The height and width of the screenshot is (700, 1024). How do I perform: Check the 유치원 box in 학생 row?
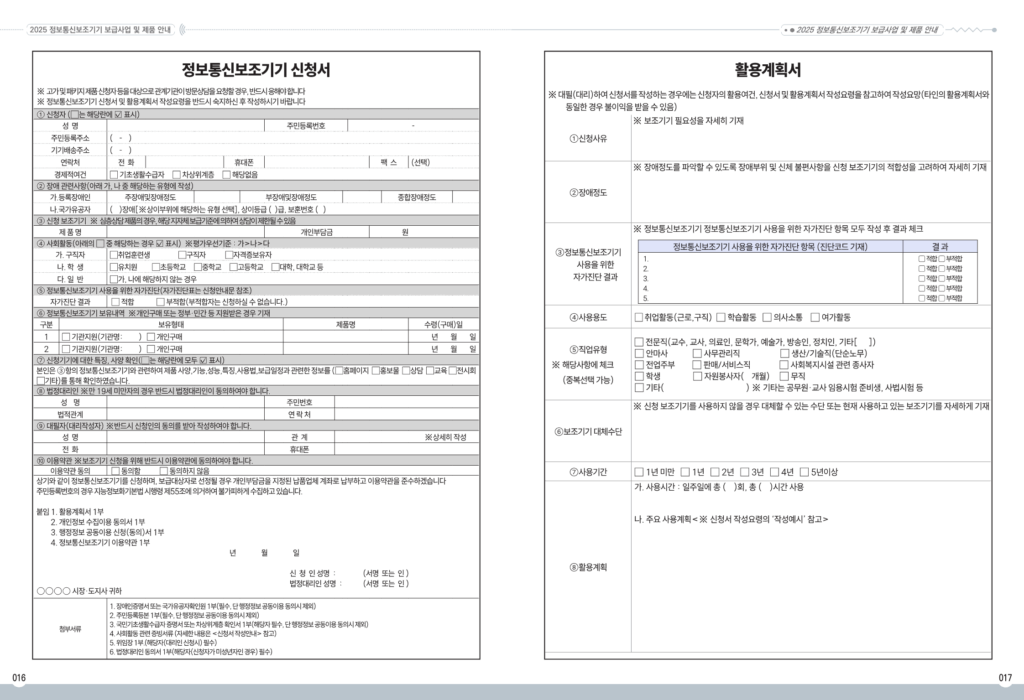click(114, 267)
